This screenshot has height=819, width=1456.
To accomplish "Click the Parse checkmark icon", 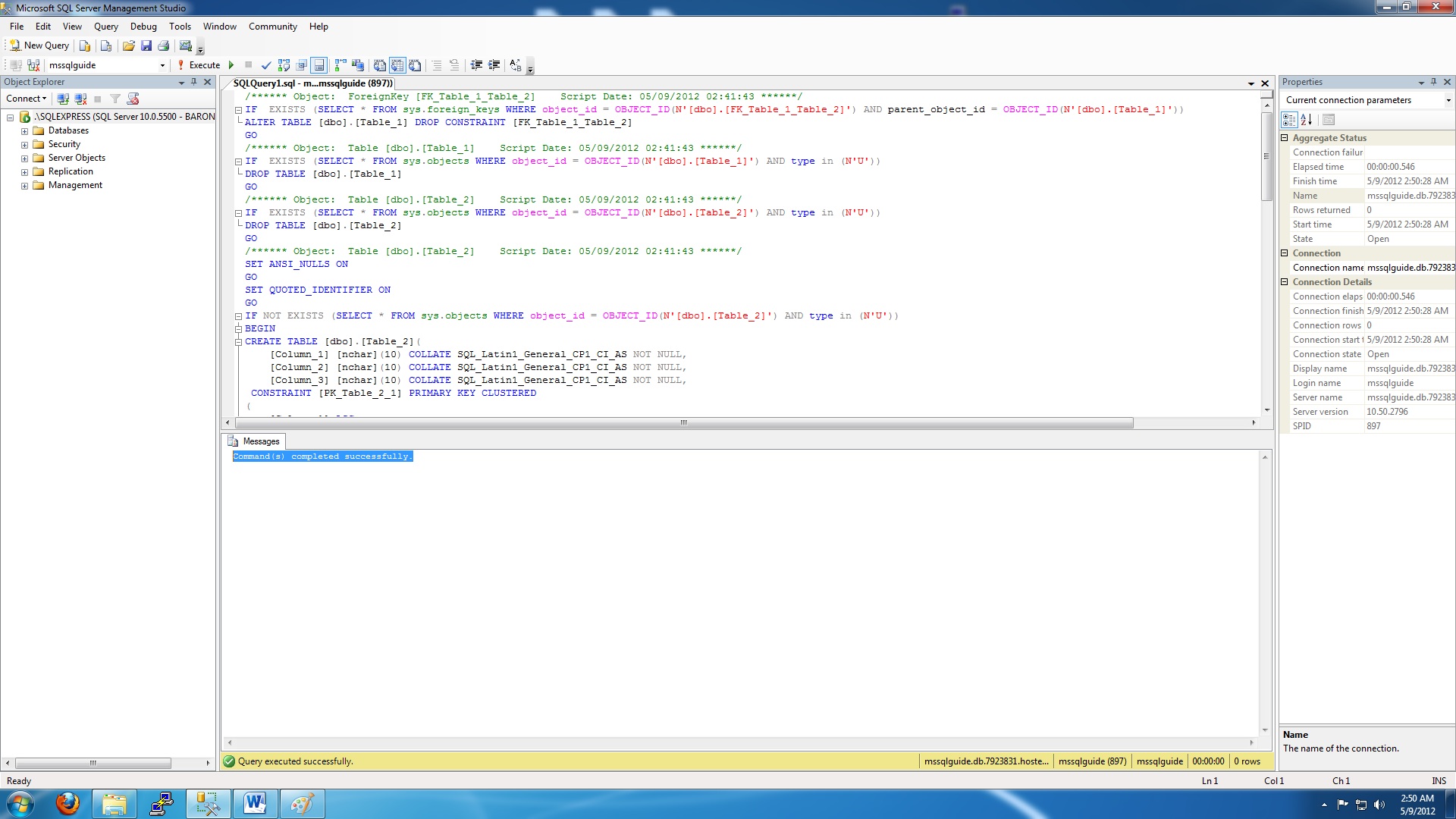I will pos(266,65).
